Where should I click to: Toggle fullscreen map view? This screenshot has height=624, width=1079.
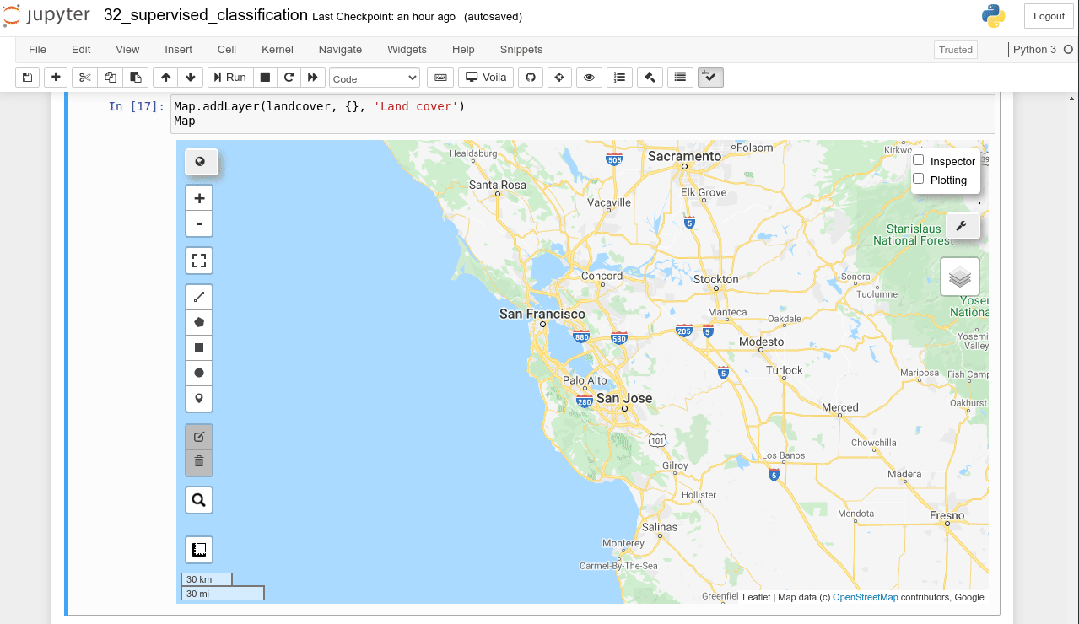pos(199,261)
